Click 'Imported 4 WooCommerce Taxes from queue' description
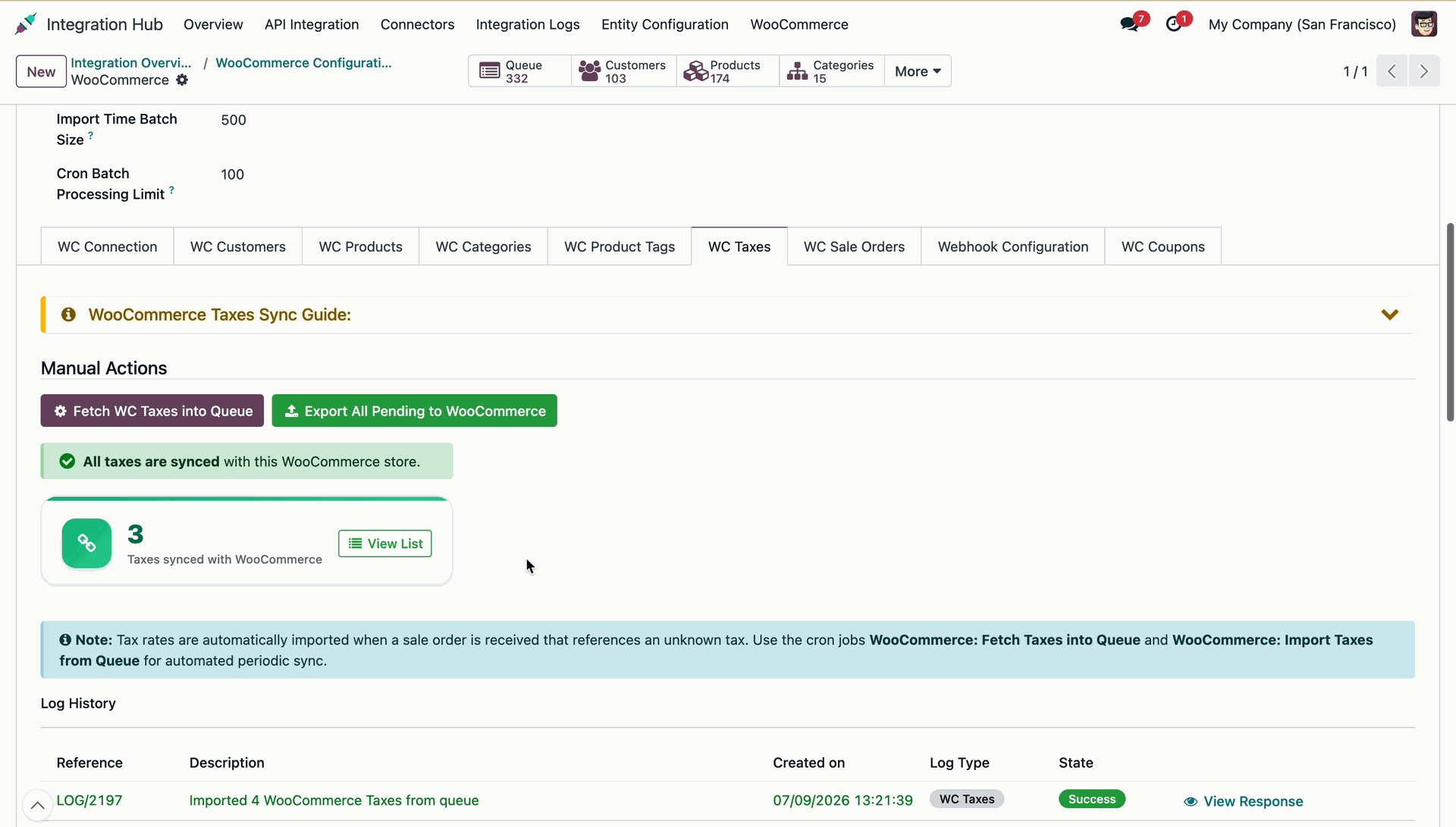 (334, 800)
